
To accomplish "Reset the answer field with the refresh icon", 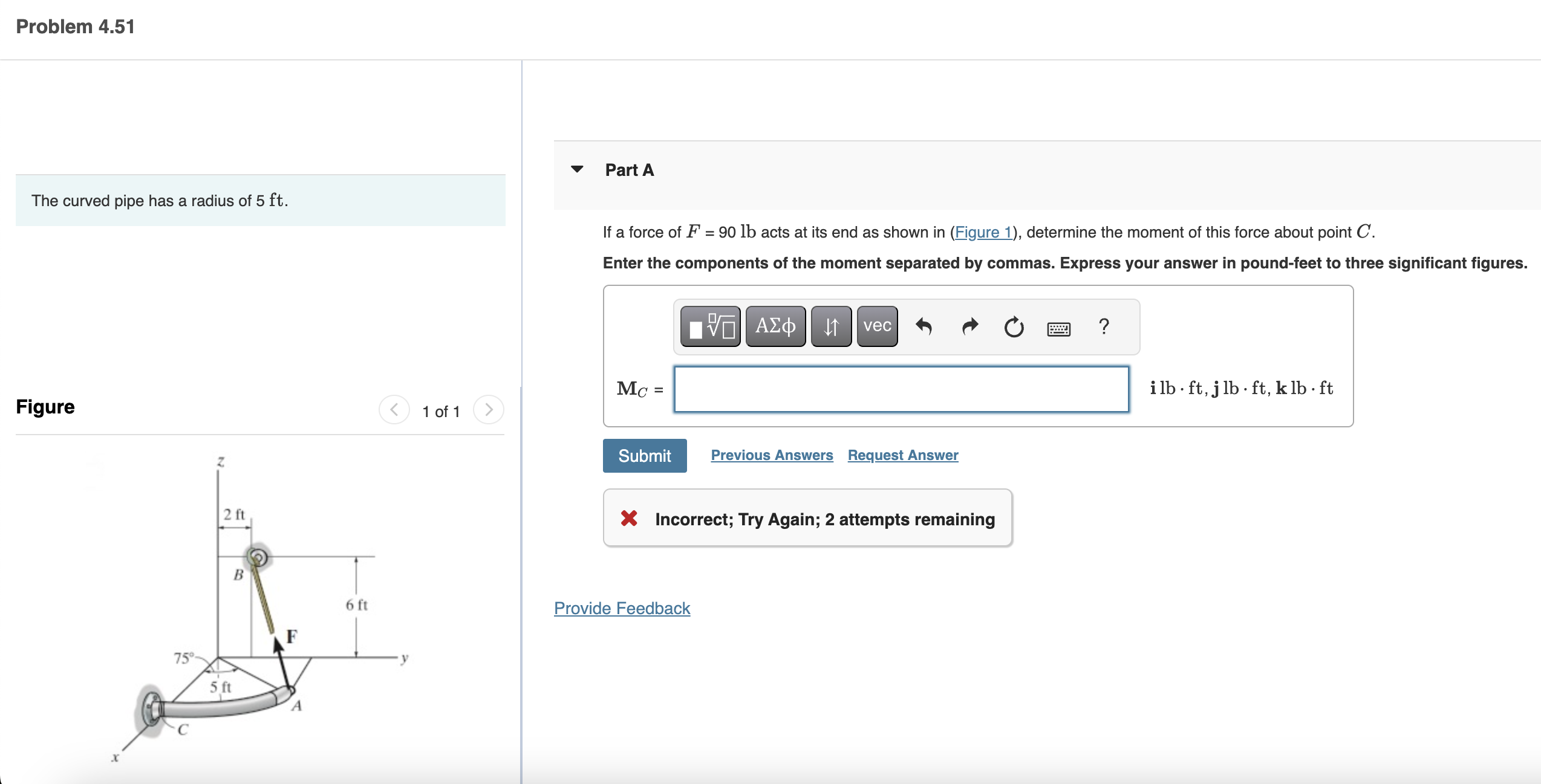I will pyautogui.click(x=1014, y=327).
